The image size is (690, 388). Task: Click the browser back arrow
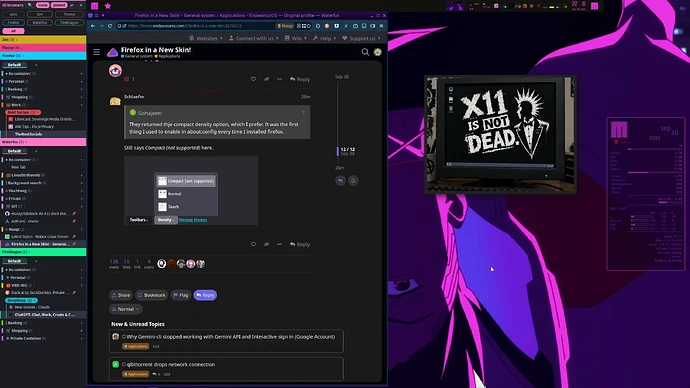point(93,26)
